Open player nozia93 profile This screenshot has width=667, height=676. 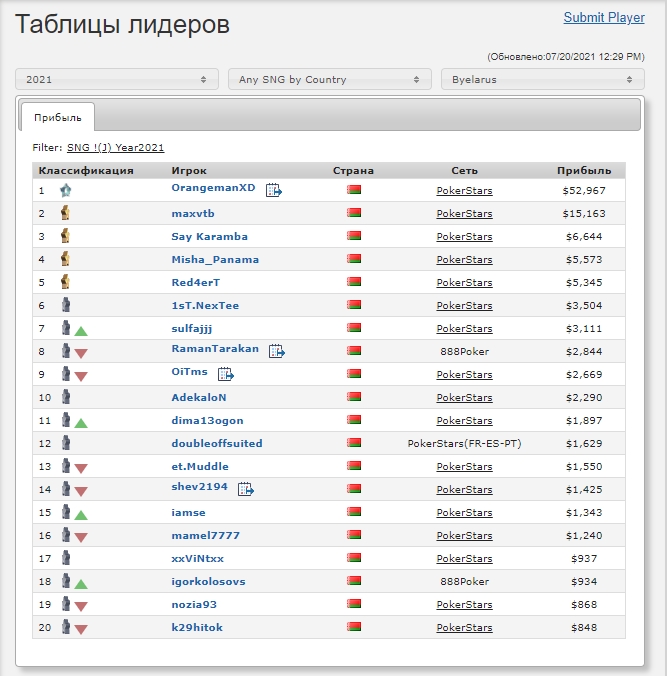194,604
